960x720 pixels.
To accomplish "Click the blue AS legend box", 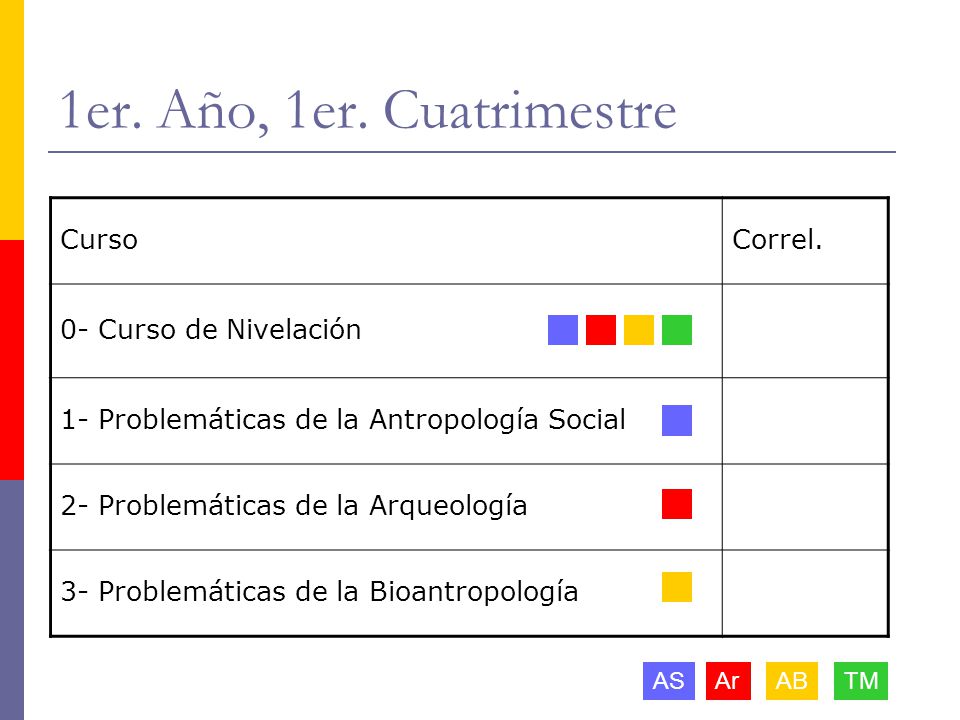I will pos(669,680).
